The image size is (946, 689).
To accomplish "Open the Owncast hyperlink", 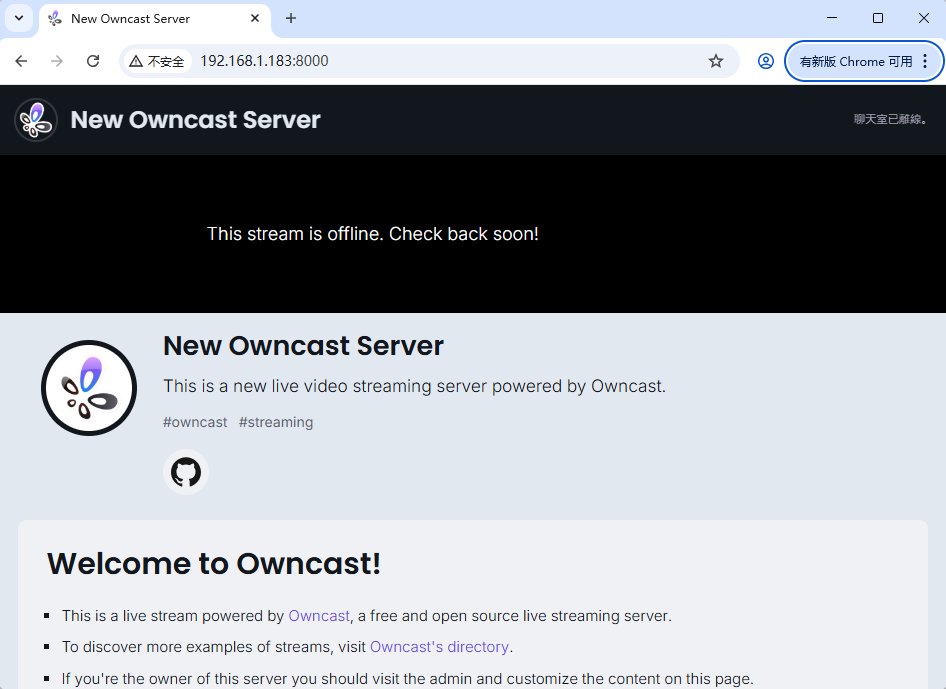I will coord(319,616).
